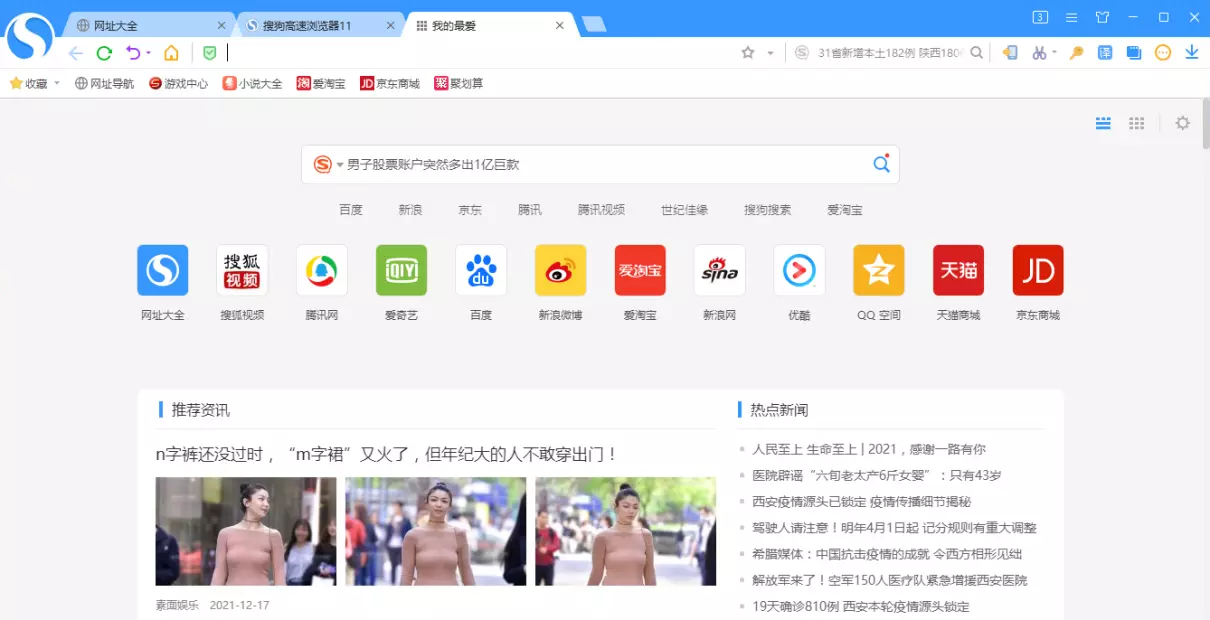Open a new tab with the tab strip button

[x=593, y=25]
